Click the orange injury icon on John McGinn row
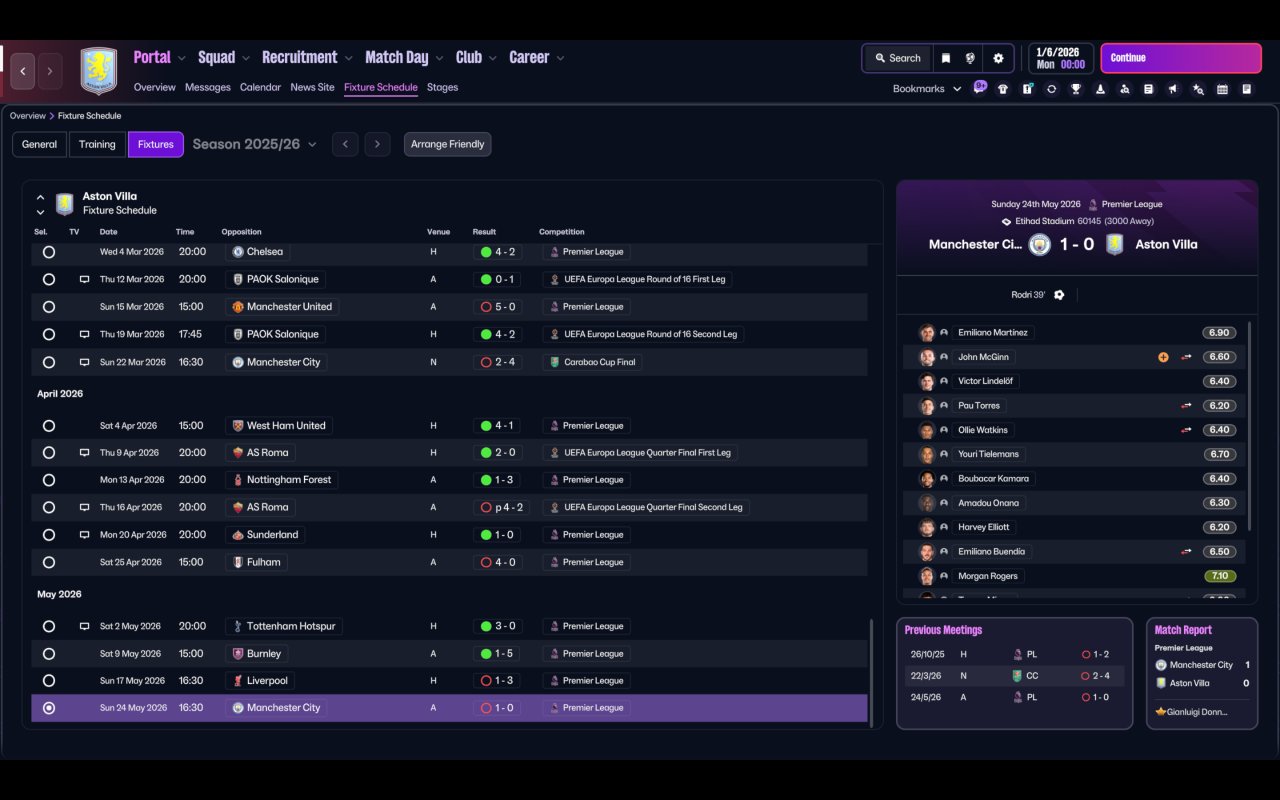This screenshot has width=1280, height=800. 1163,357
